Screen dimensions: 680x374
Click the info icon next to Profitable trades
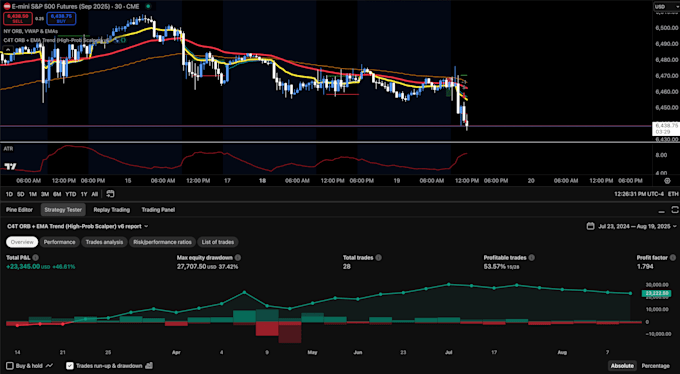pyautogui.click(x=532, y=258)
